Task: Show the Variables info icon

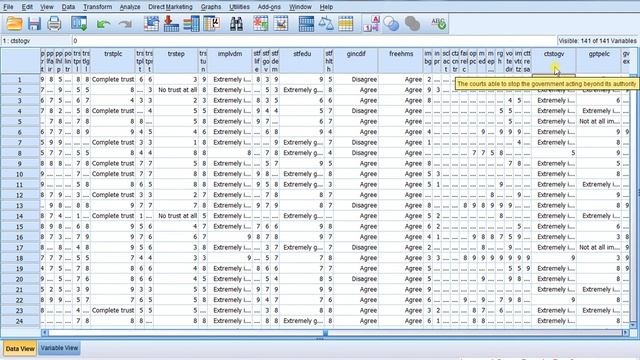Action: [191, 24]
